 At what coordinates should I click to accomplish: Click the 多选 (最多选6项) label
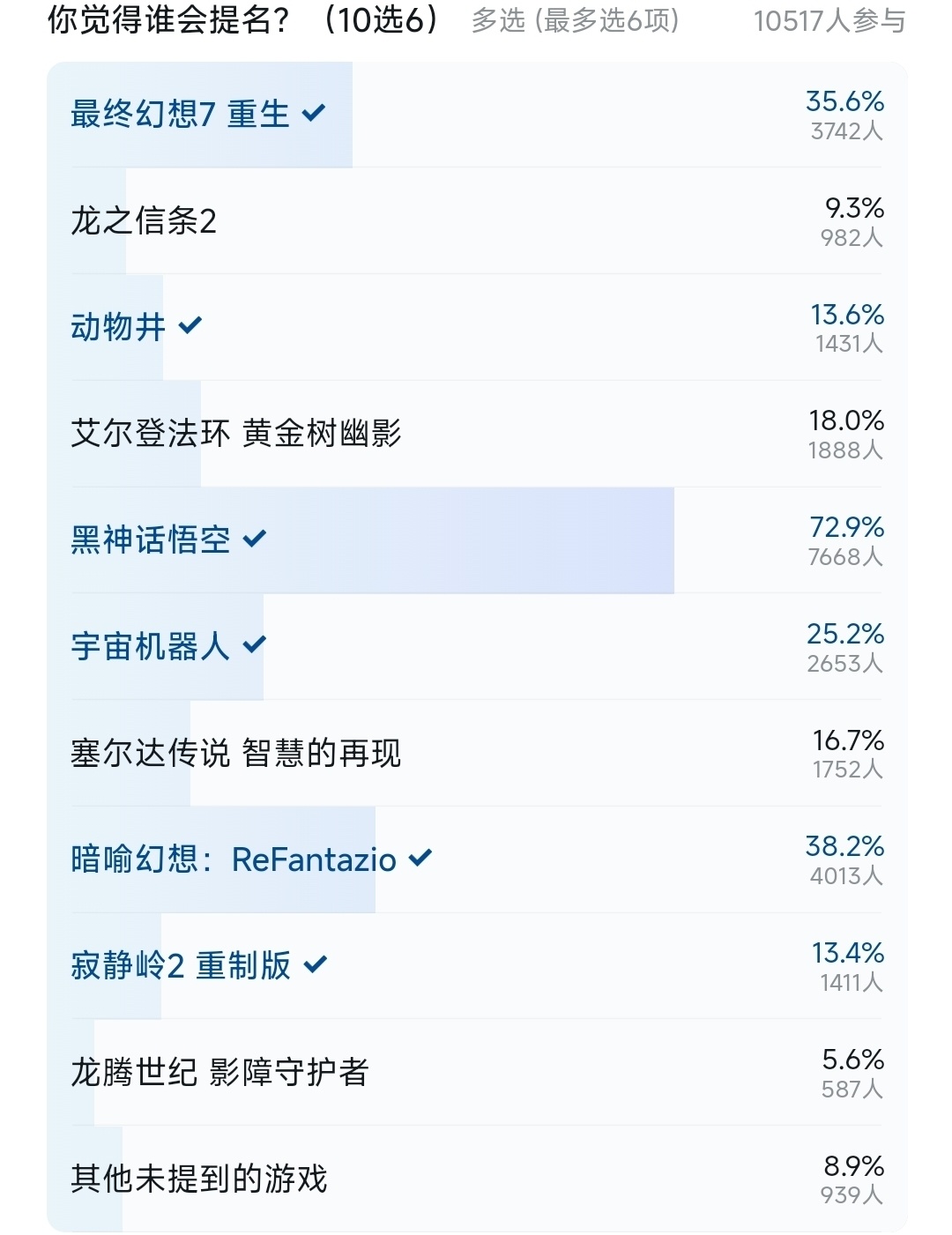[x=576, y=21]
